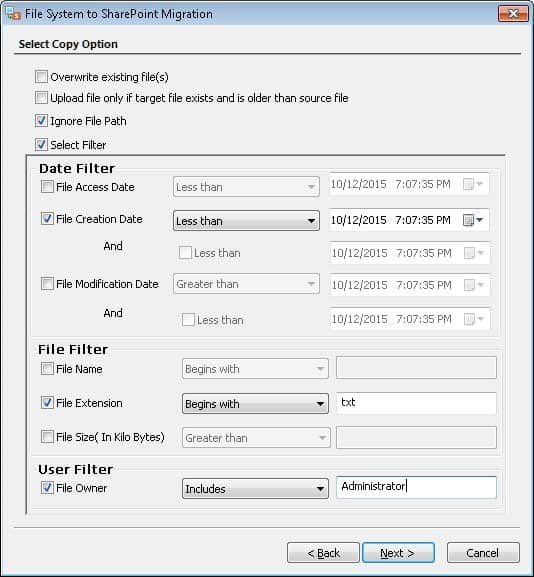Open File Name Begins with dropdown
Image resolution: width=534 pixels, height=577 pixels.
(x=255, y=369)
